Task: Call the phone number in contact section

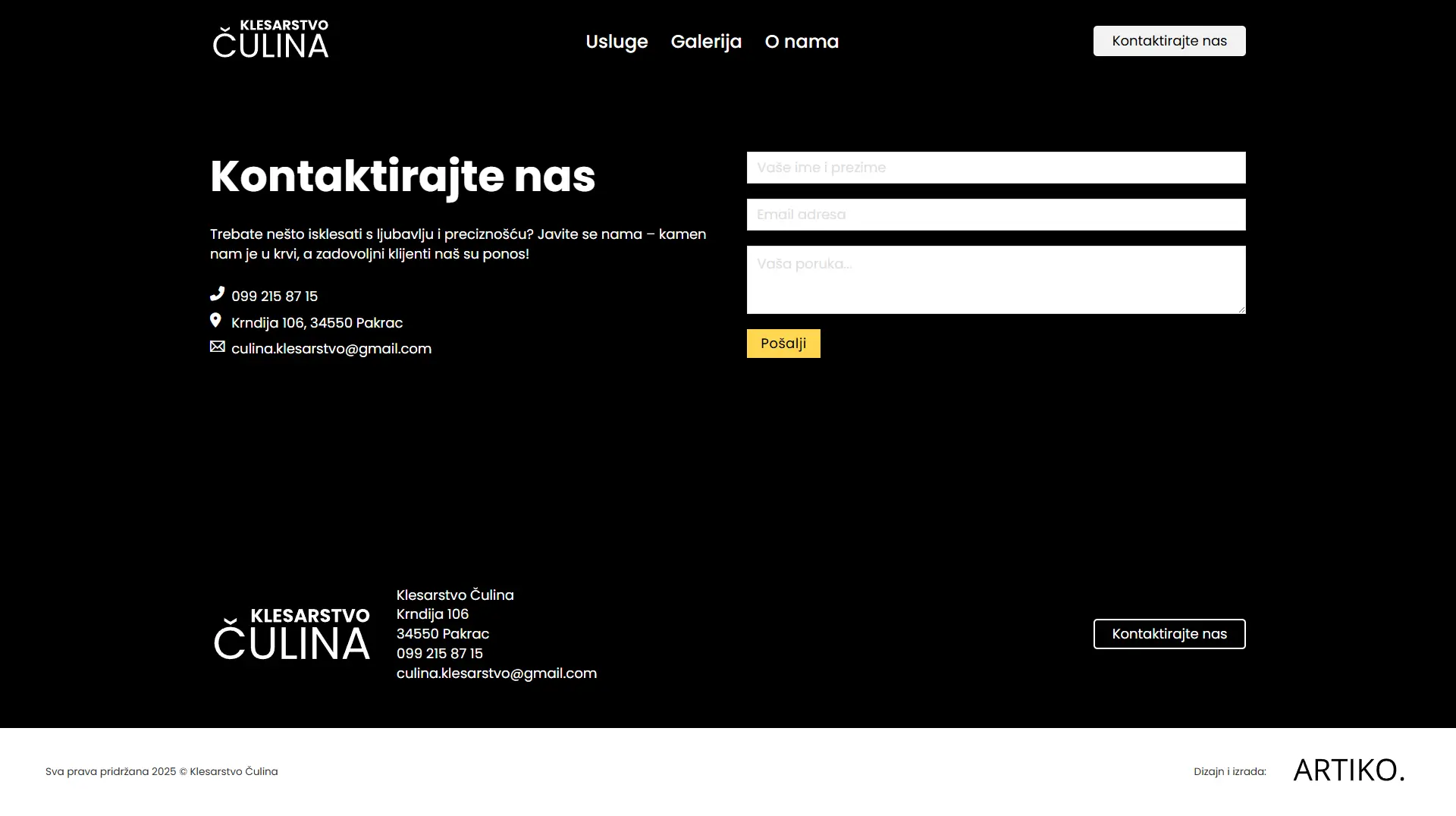Action: tap(275, 297)
